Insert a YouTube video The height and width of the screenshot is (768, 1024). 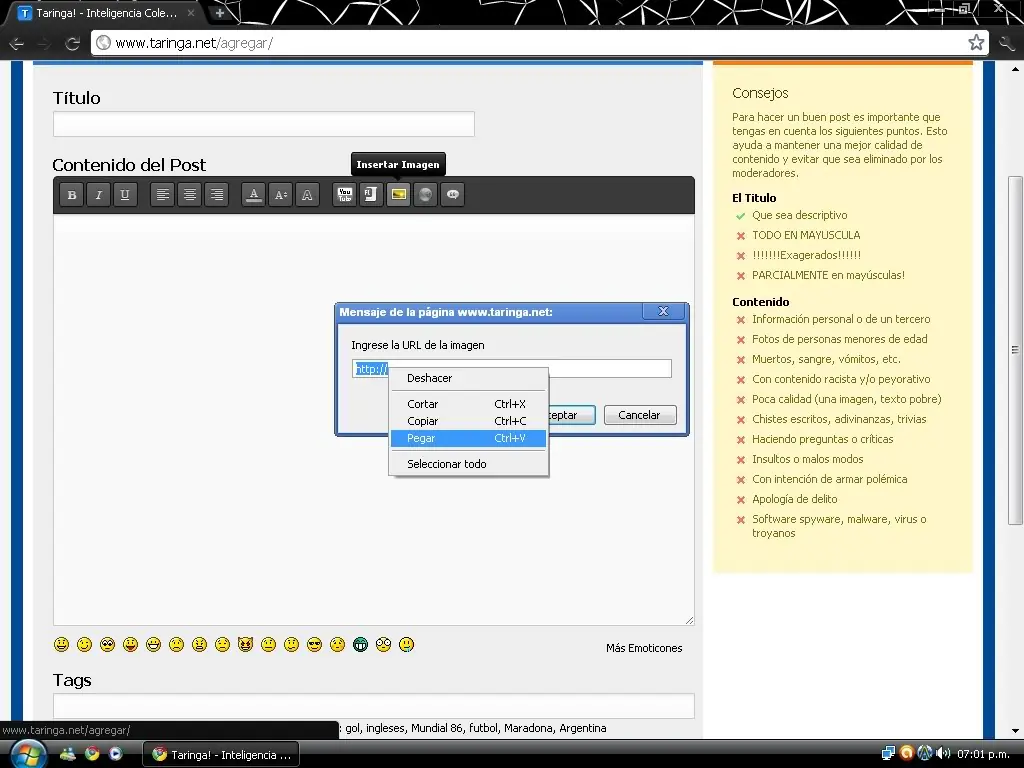[x=345, y=195]
